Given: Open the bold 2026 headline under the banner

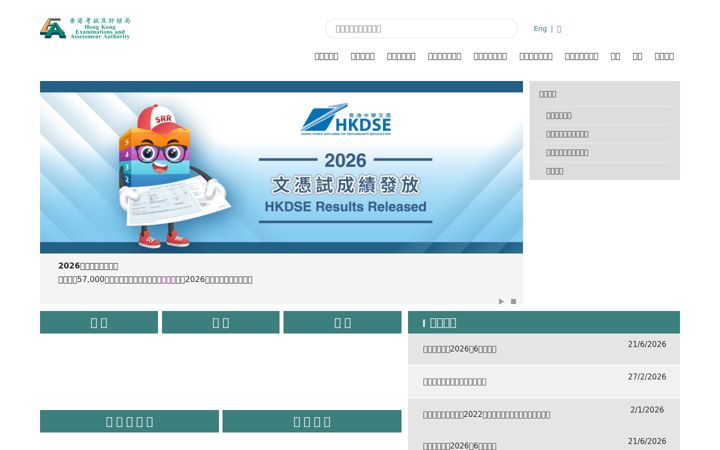Looking at the screenshot, I should (x=88, y=265).
